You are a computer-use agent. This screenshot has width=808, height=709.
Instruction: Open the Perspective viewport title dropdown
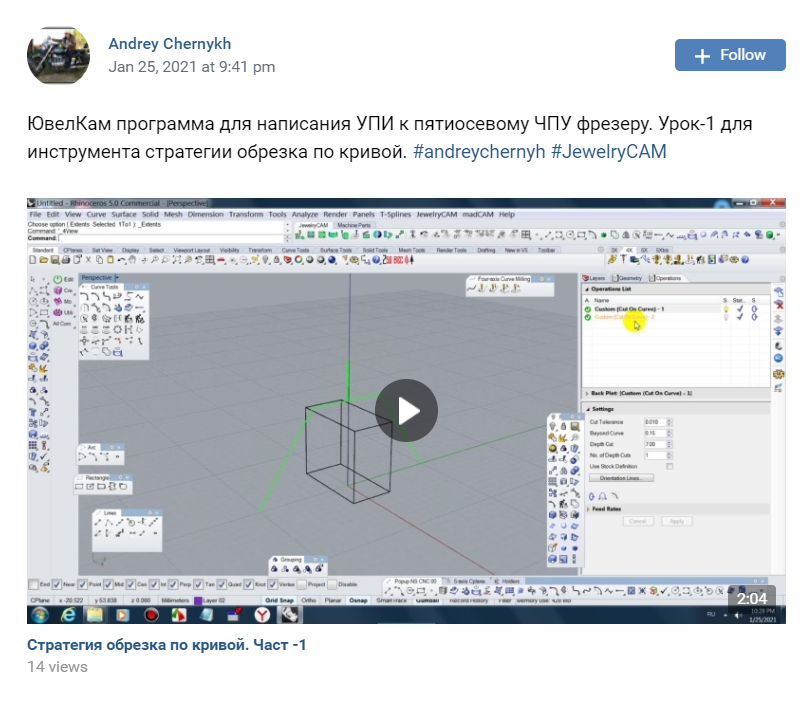(117, 277)
